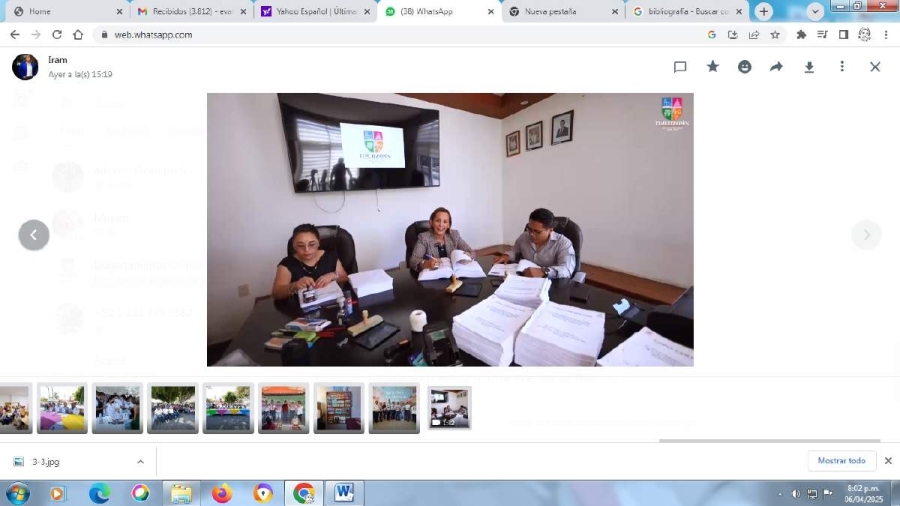Close the WhatsApp media viewer
The height and width of the screenshot is (506, 900).
click(875, 67)
